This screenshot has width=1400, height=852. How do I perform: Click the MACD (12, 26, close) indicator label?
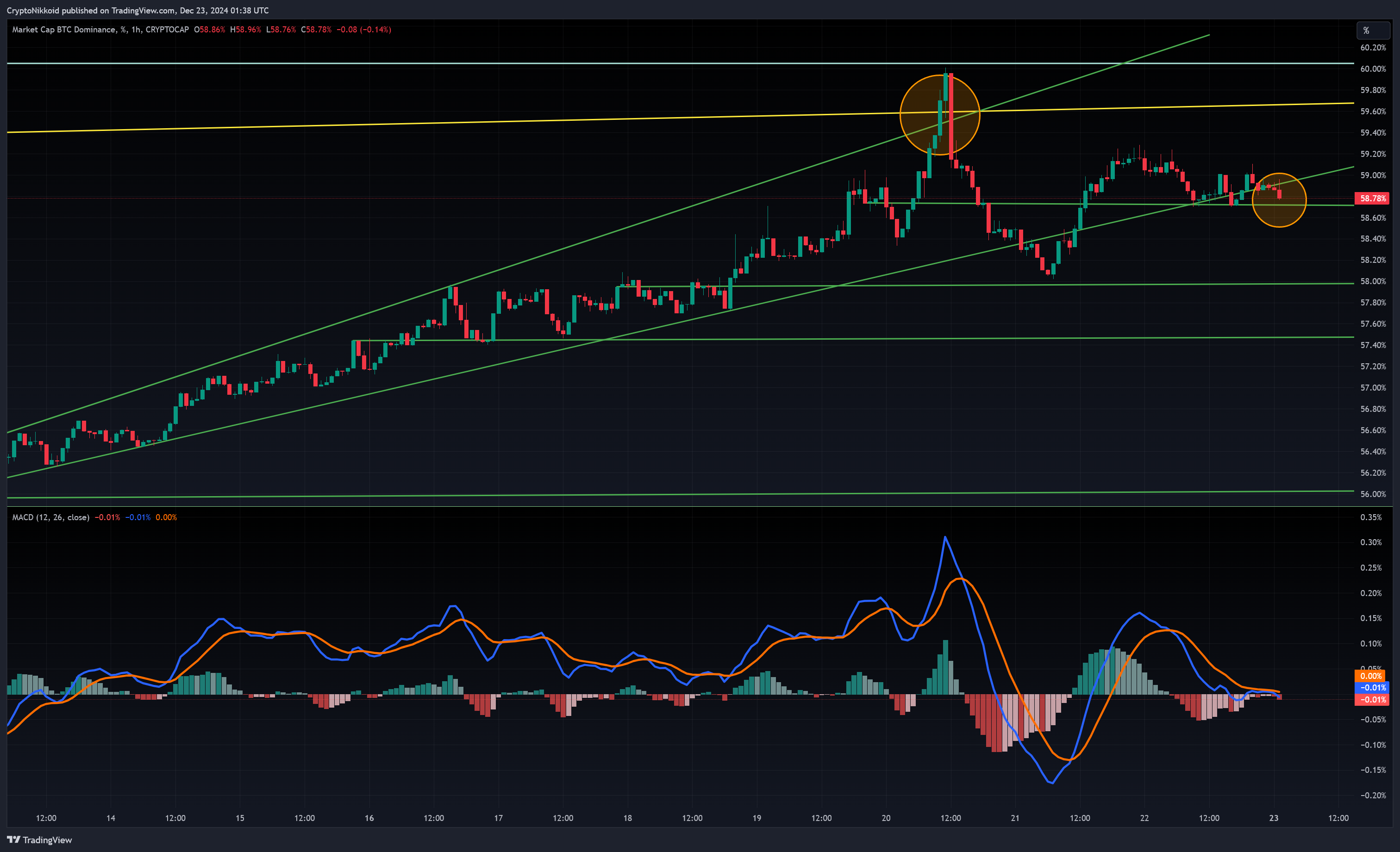point(50,517)
